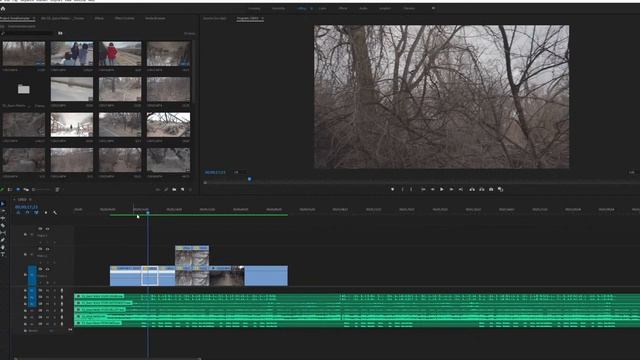Delete selected item with Project panel trash icon
640x360 pixels.
point(190,189)
